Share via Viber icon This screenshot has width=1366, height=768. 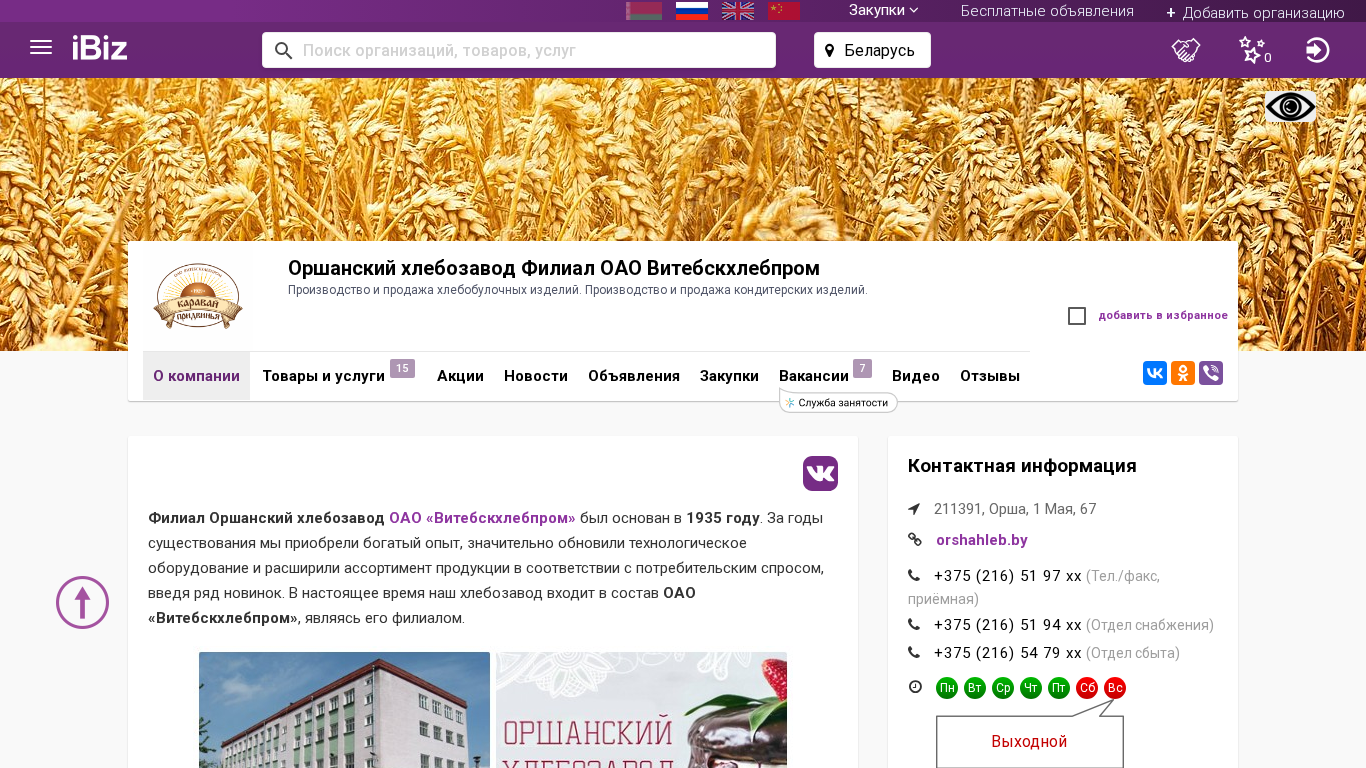point(1211,374)
